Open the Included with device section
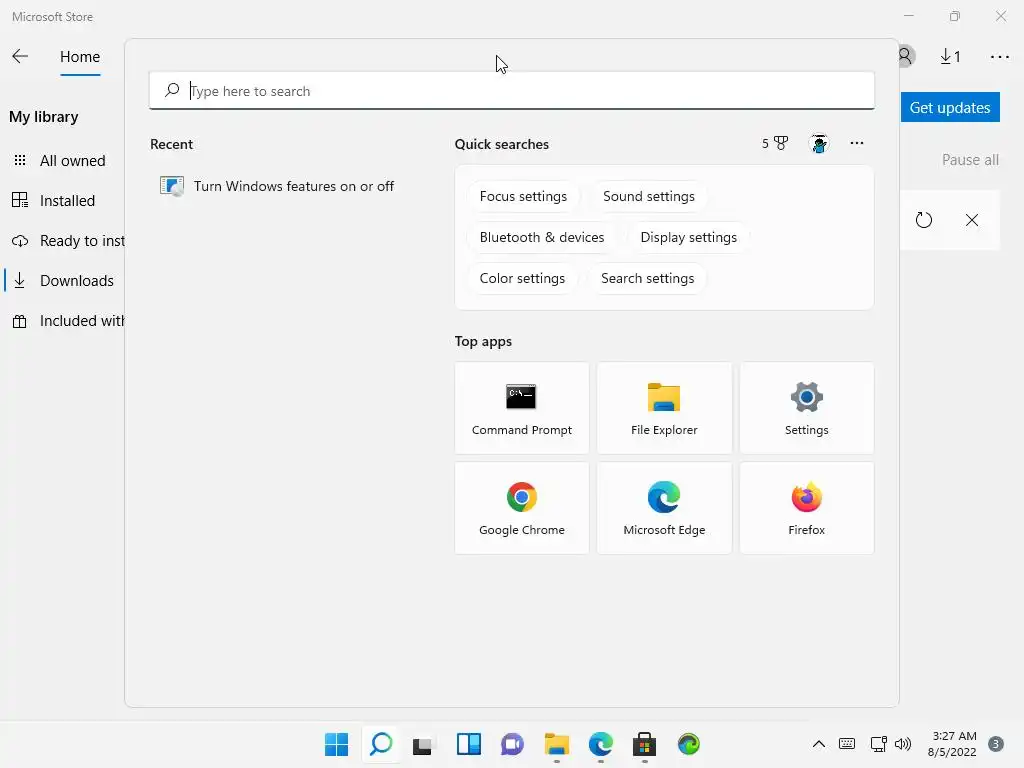 [68, 321]
